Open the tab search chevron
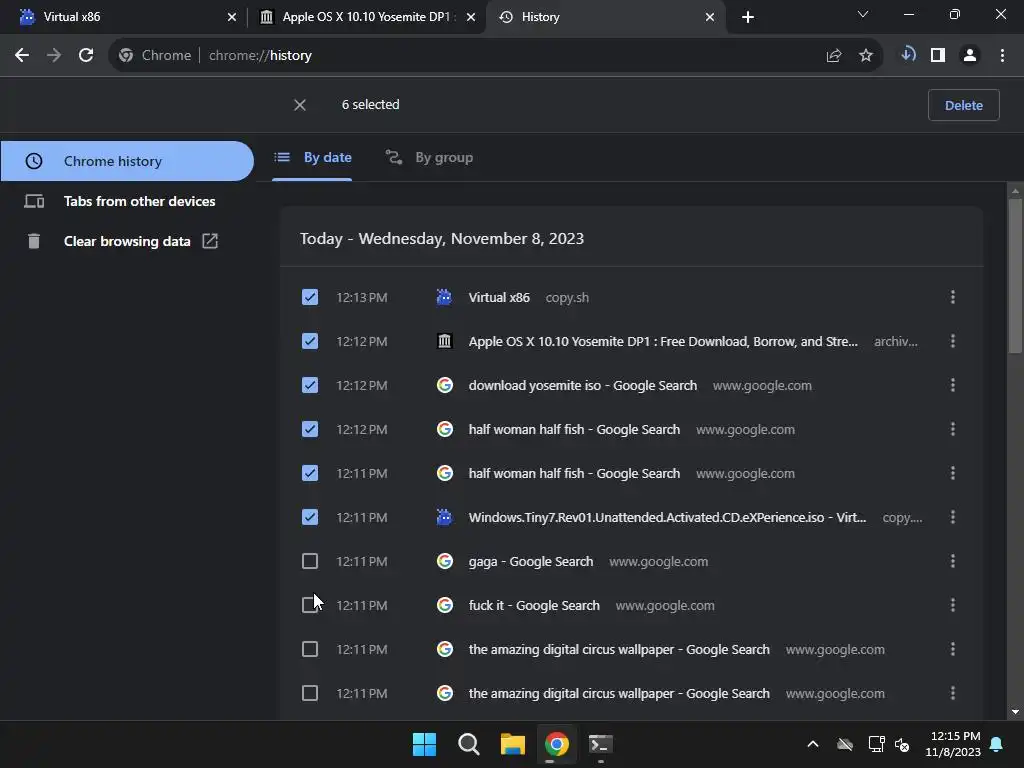 (x=863, y=14)
